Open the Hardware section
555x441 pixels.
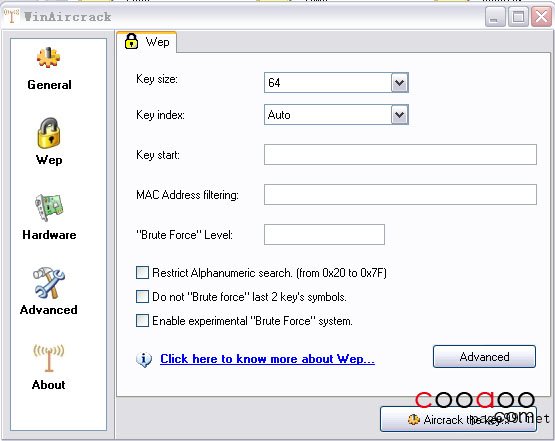[49, 217]
